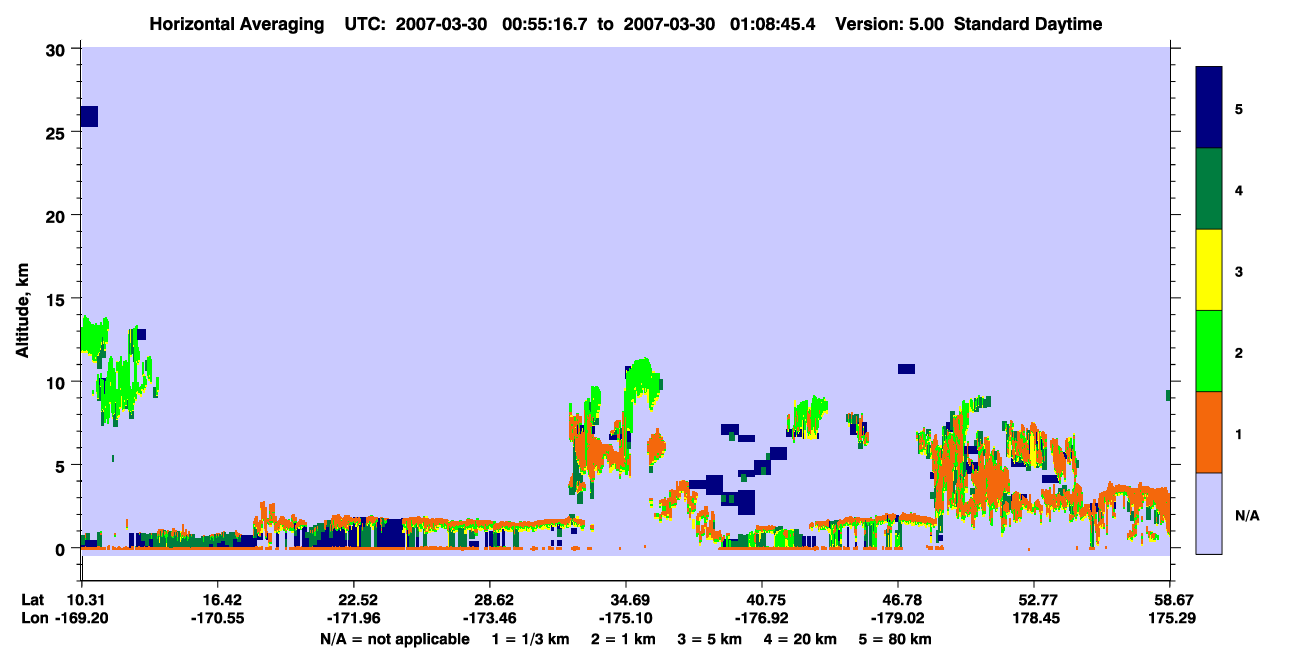Click the yellow color bar segment for 3
The image size is (1300, 667).
click(x=1209, y=270)
